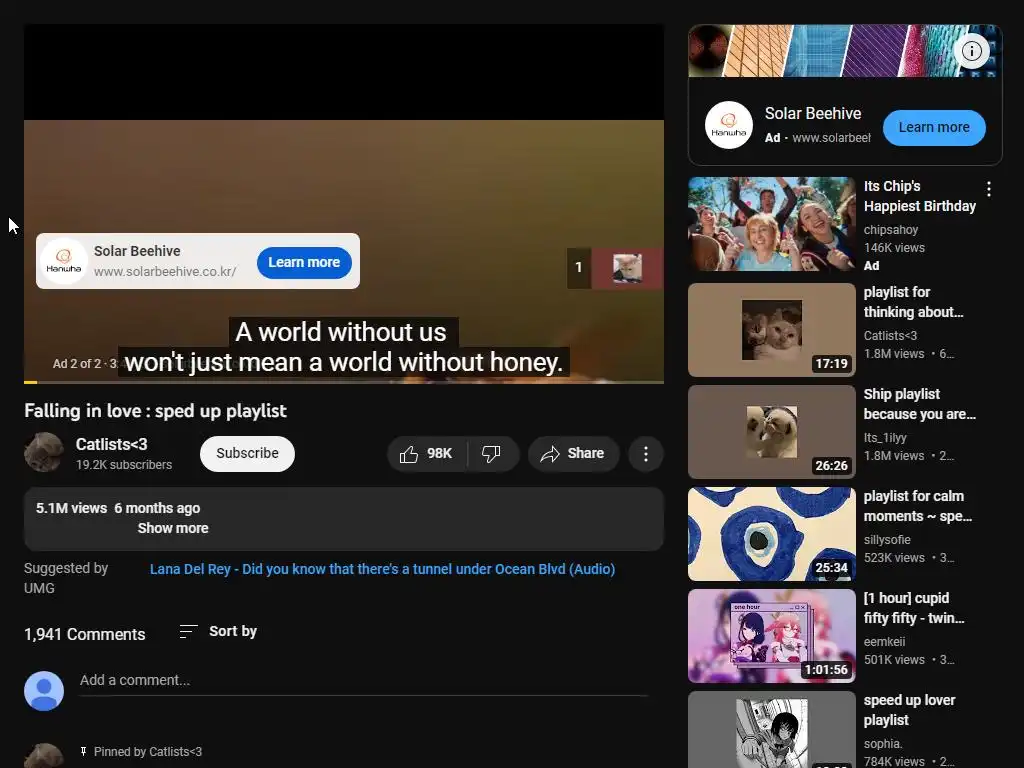This screenshot has height=768, width=1024.
Task: Open the Sort by comments dropdown
Action: click(218, 632)
